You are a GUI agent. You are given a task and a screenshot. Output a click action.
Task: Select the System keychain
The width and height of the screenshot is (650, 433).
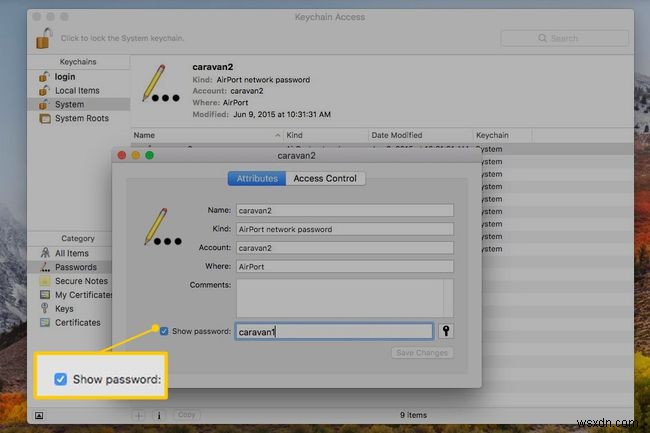click(70, 104)
